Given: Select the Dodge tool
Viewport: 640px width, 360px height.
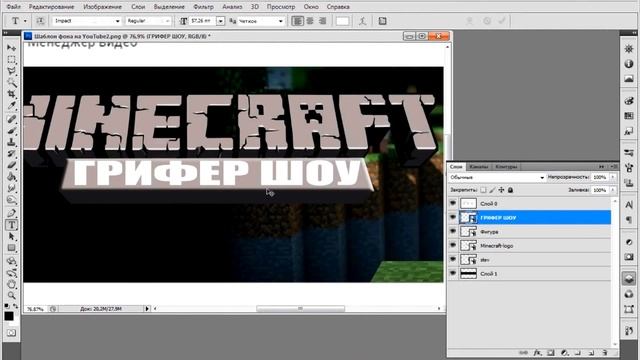Looking at the screenshot, I should [x=11, y=200].
